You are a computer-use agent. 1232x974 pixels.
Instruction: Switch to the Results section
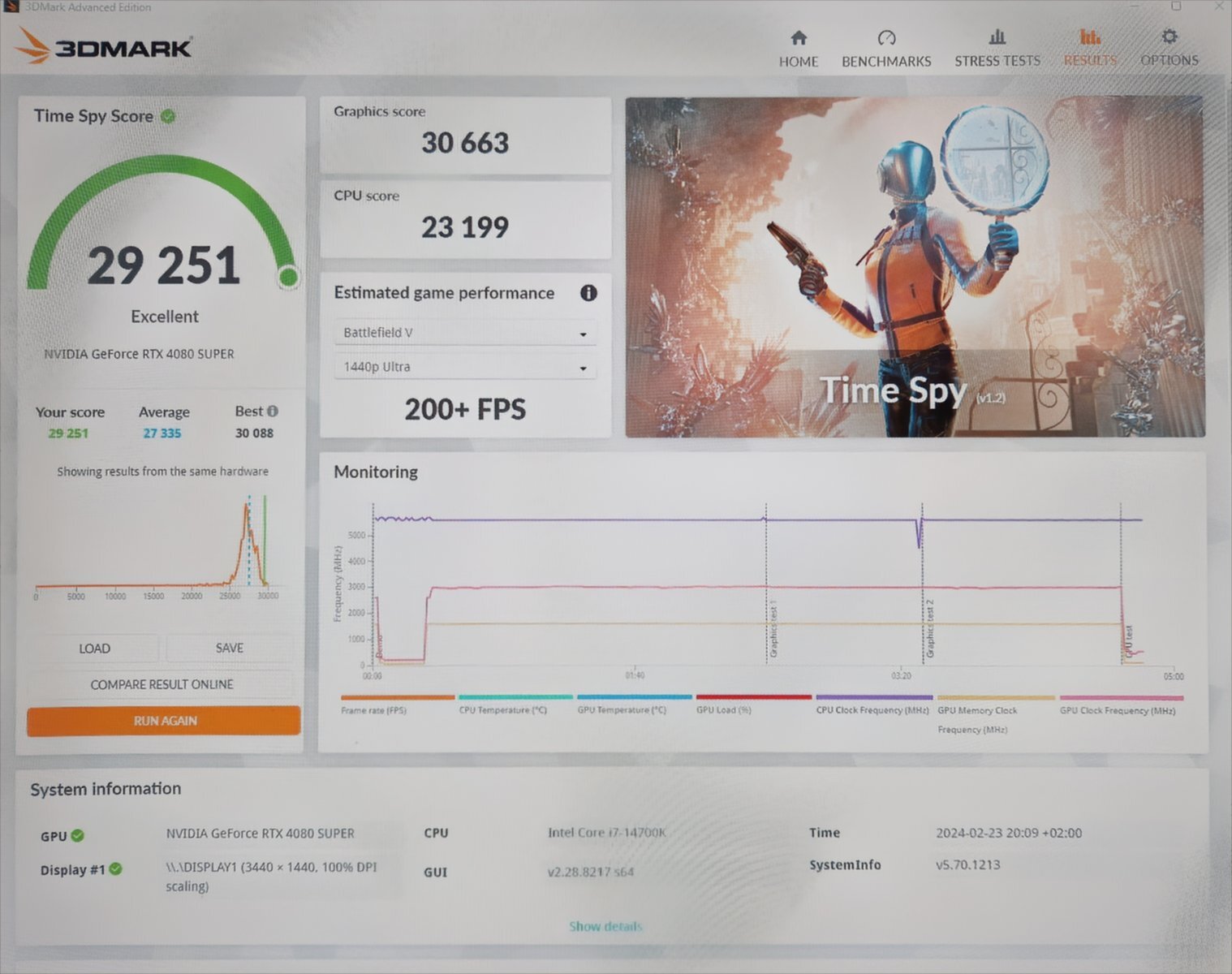click(x=1090, y=49)
